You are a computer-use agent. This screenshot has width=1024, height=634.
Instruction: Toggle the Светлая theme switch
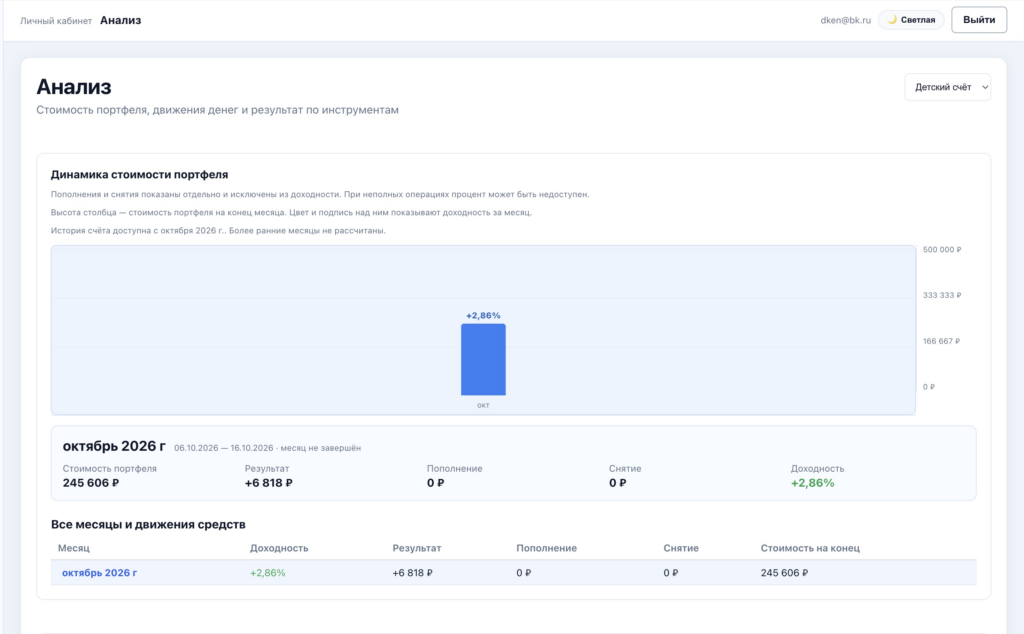911,20
